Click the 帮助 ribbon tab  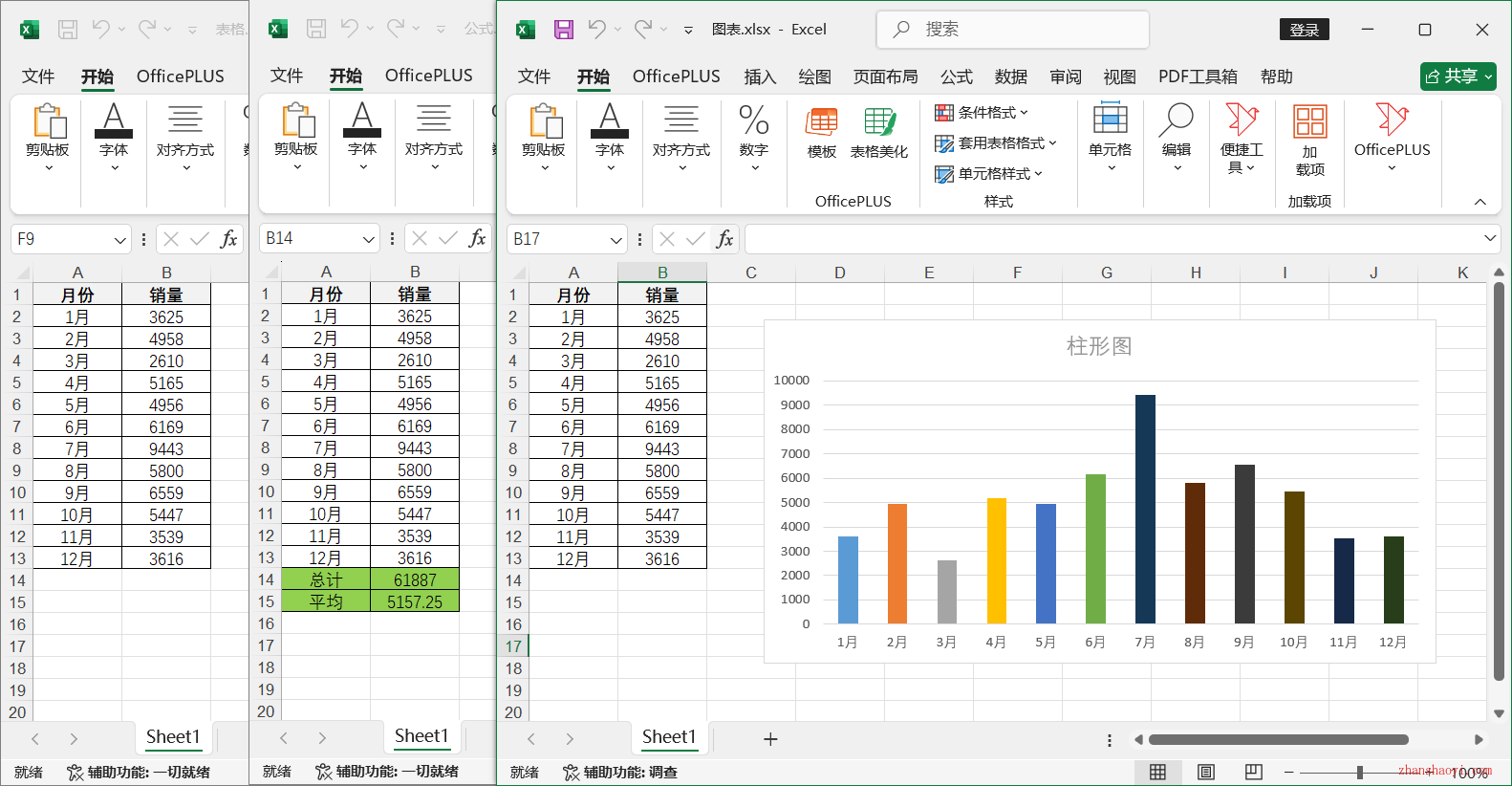tap(1276, 76)
